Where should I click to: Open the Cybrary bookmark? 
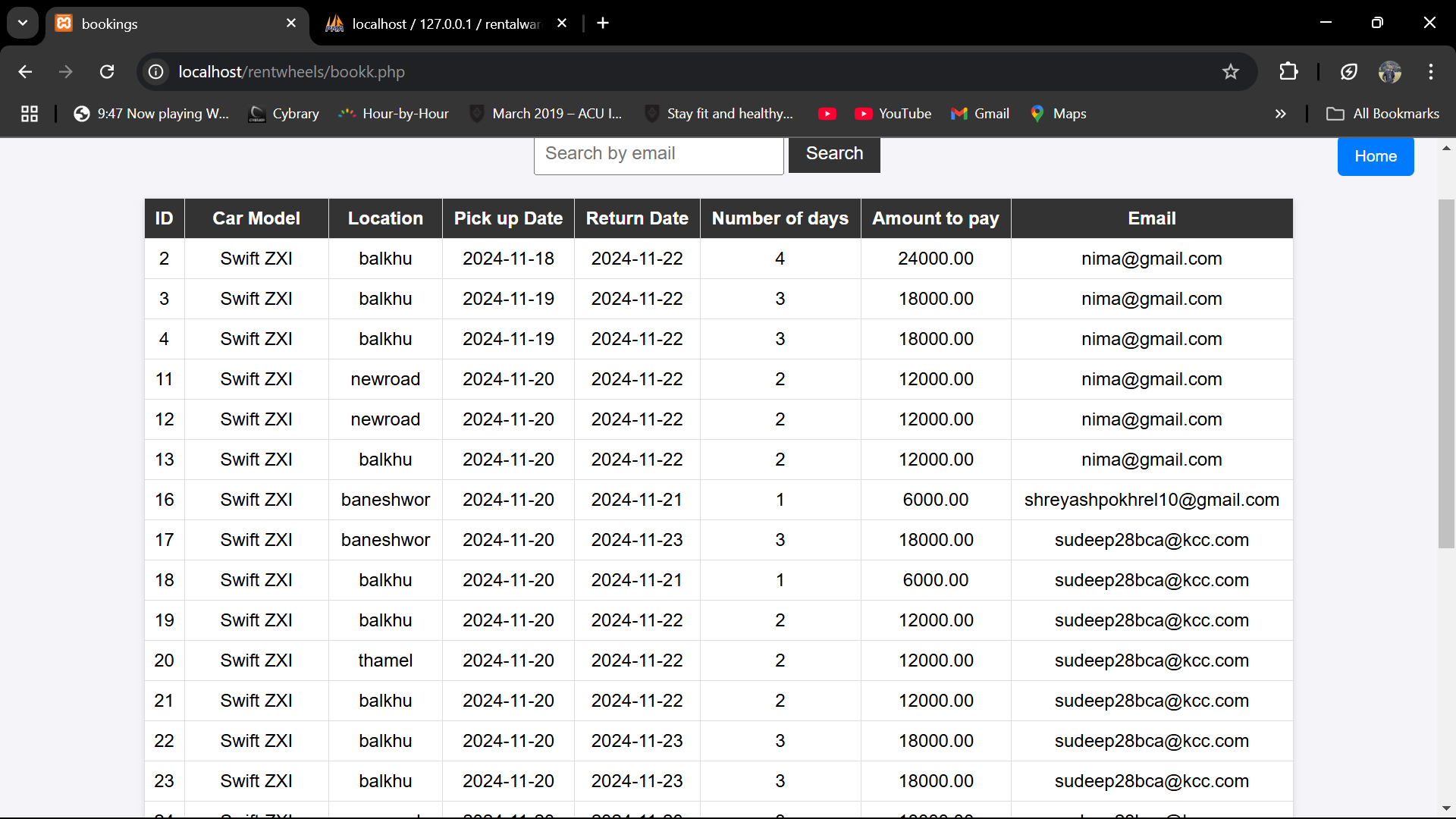point(284,114)
